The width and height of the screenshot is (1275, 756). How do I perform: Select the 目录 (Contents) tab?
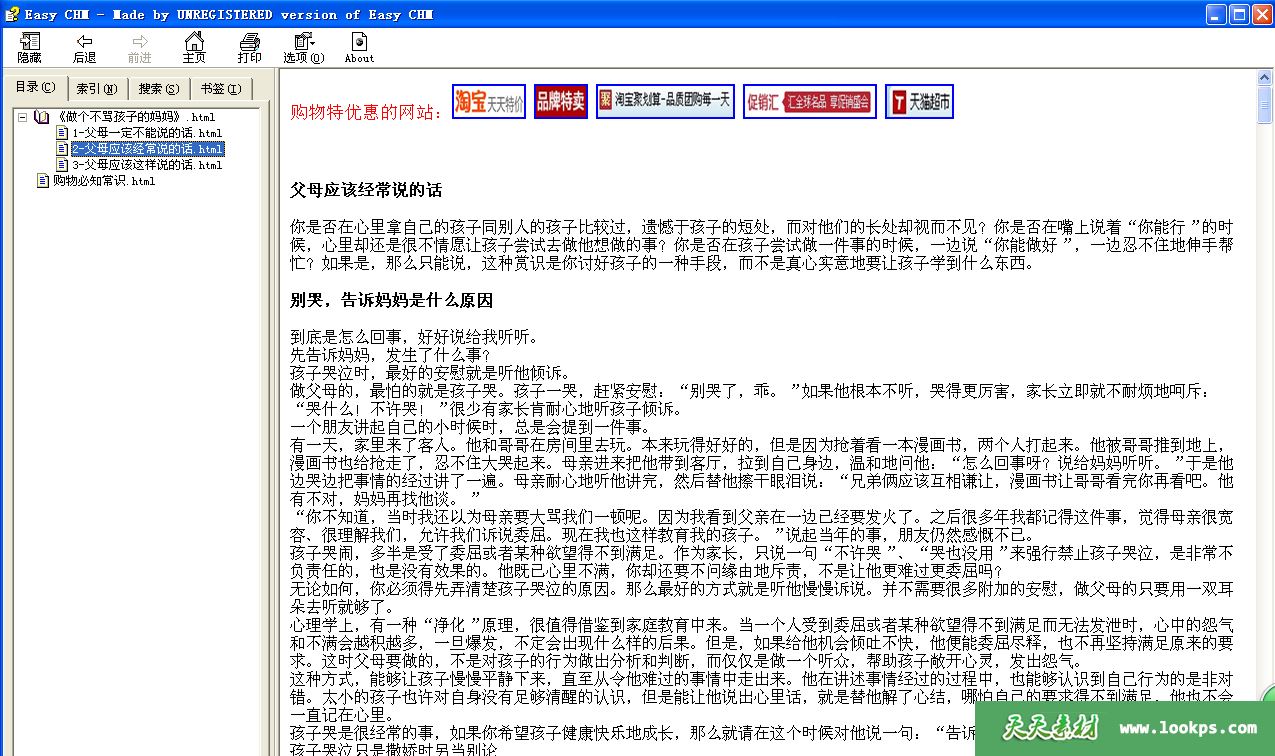(35, 88)
